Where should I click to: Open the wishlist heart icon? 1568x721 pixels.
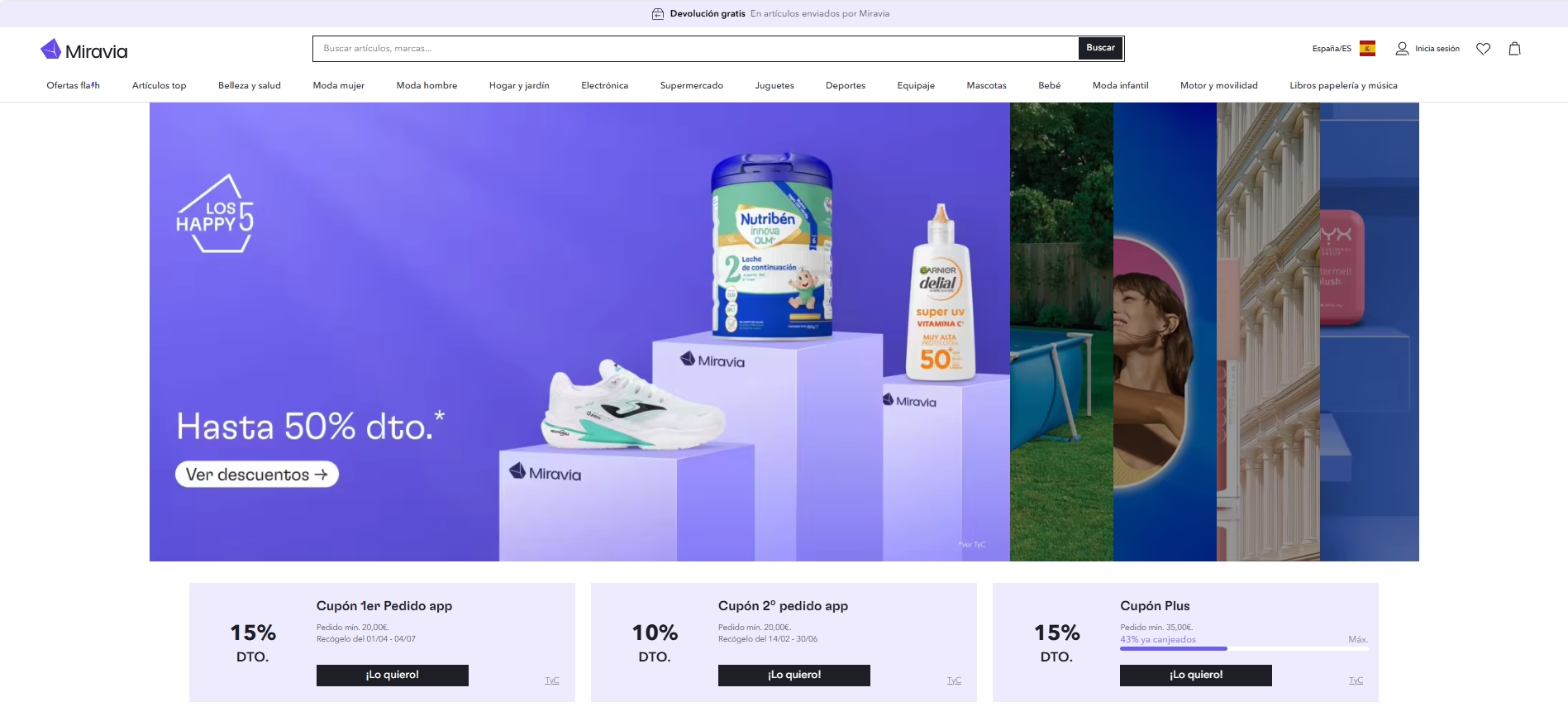[x=1483, y=49]
